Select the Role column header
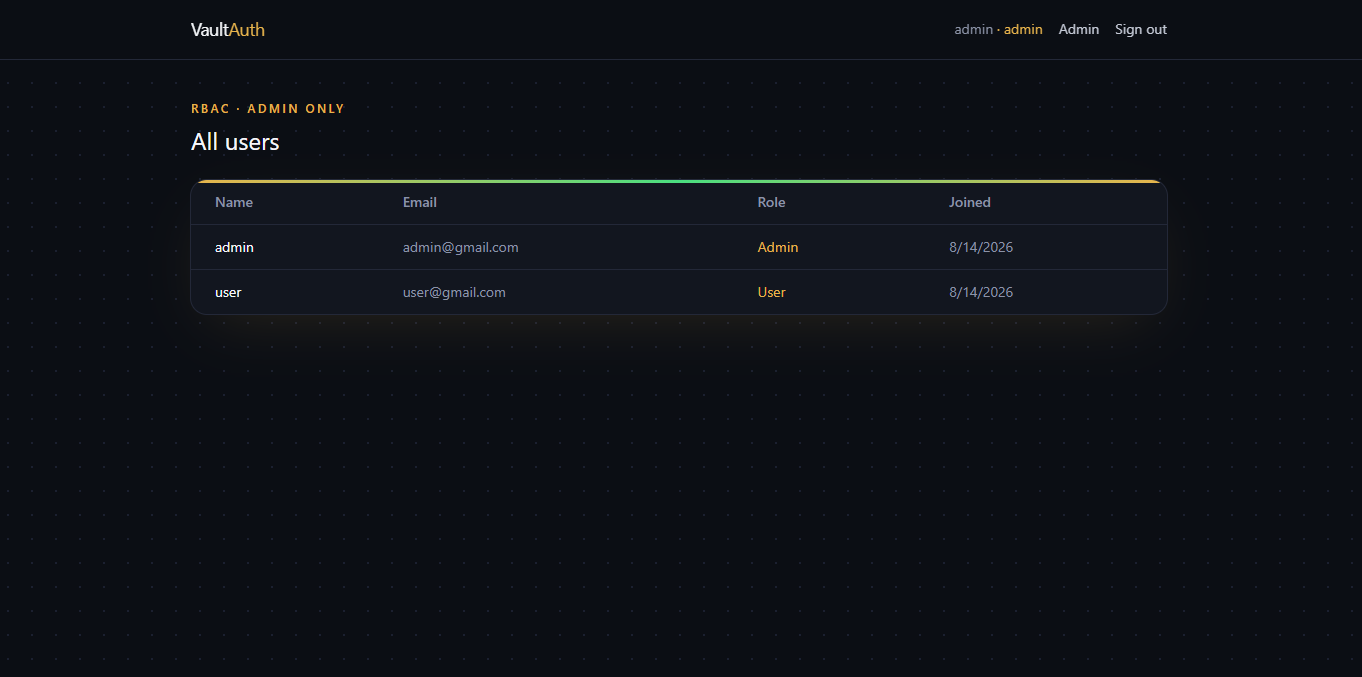Screen dimensions: 1362x677 tap(771, 202)
